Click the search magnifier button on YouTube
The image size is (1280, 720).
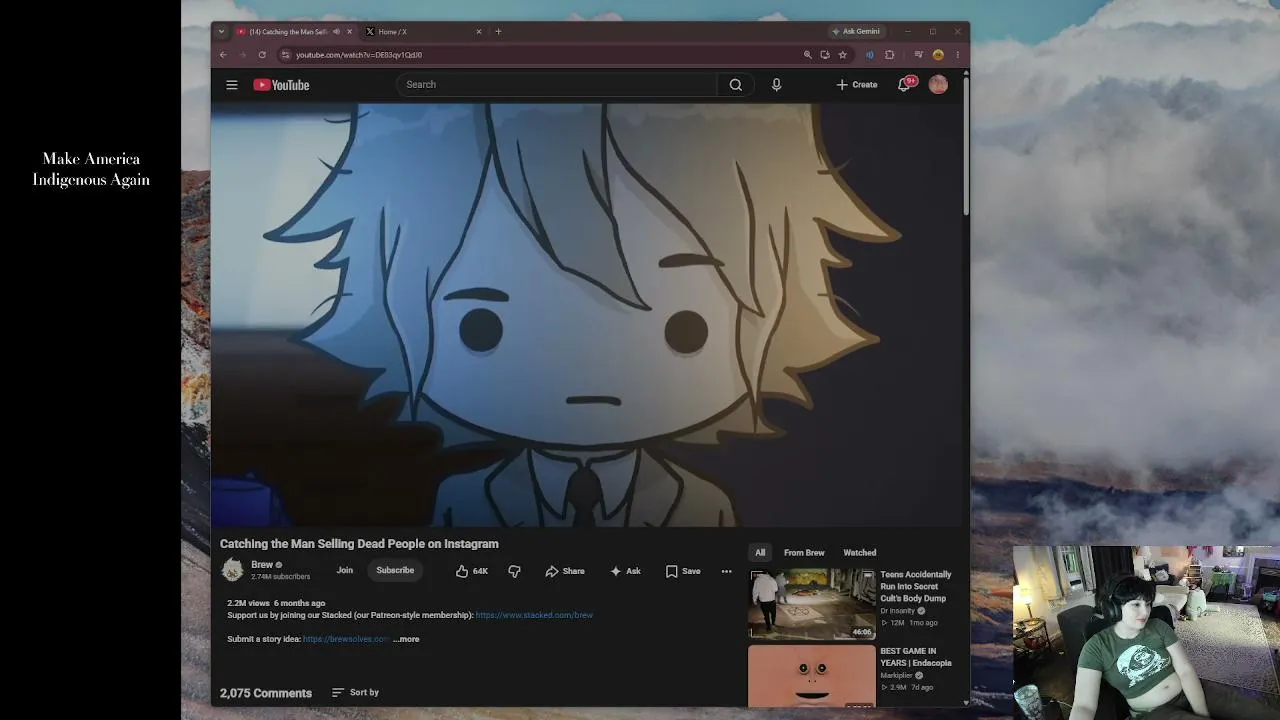click(736, 85)
